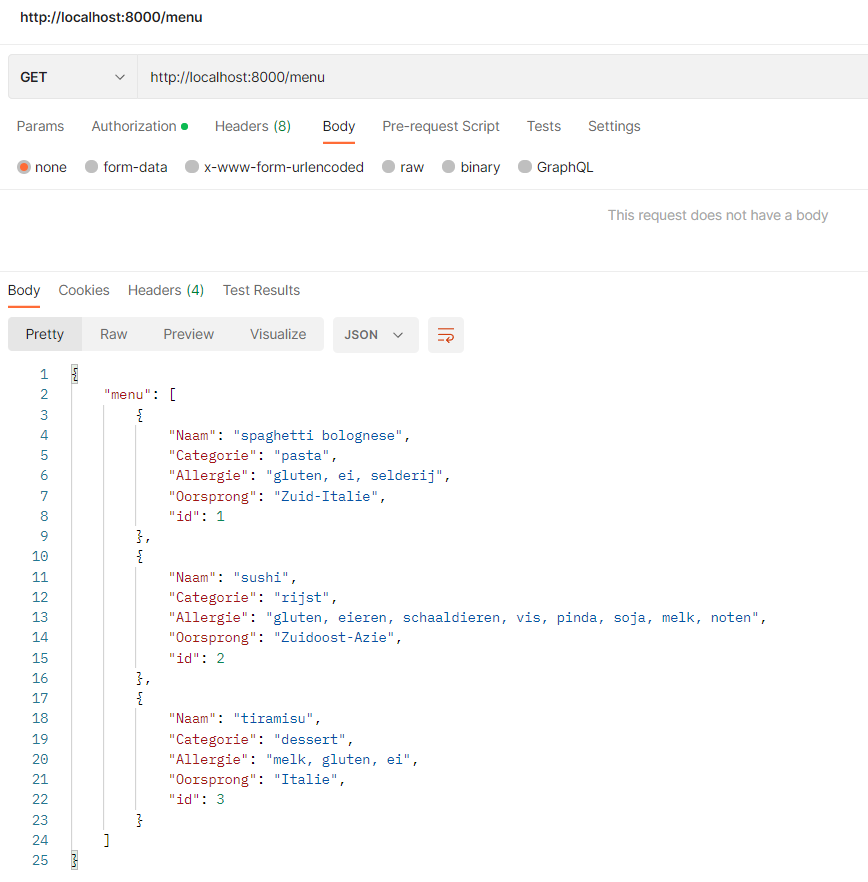Click the request URL input field
868x882 pixels.
point(400,77)
